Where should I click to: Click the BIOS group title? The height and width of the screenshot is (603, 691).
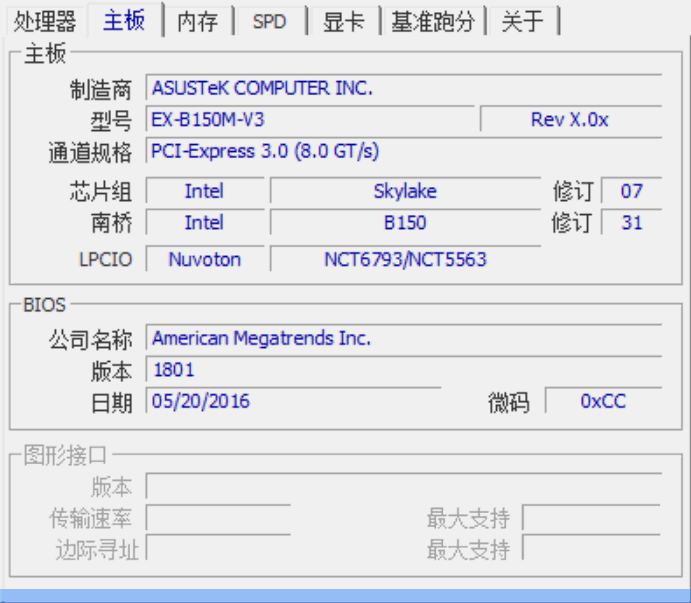point(45,305)
